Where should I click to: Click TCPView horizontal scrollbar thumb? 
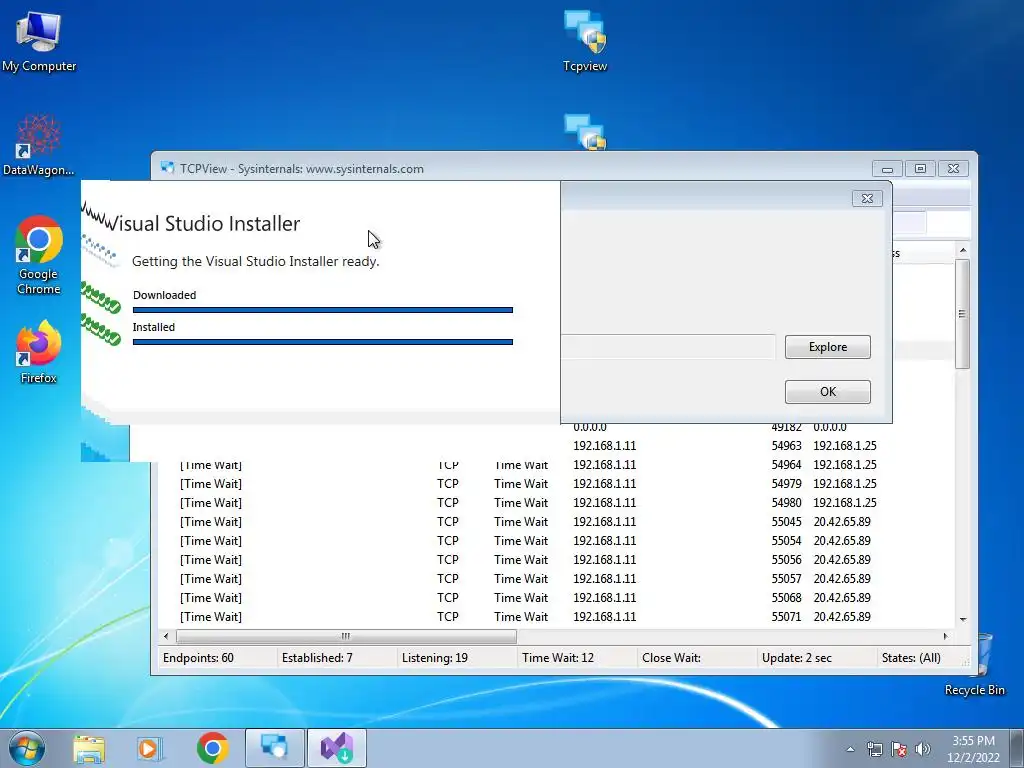pyautogui.click(x=346, y=636)
